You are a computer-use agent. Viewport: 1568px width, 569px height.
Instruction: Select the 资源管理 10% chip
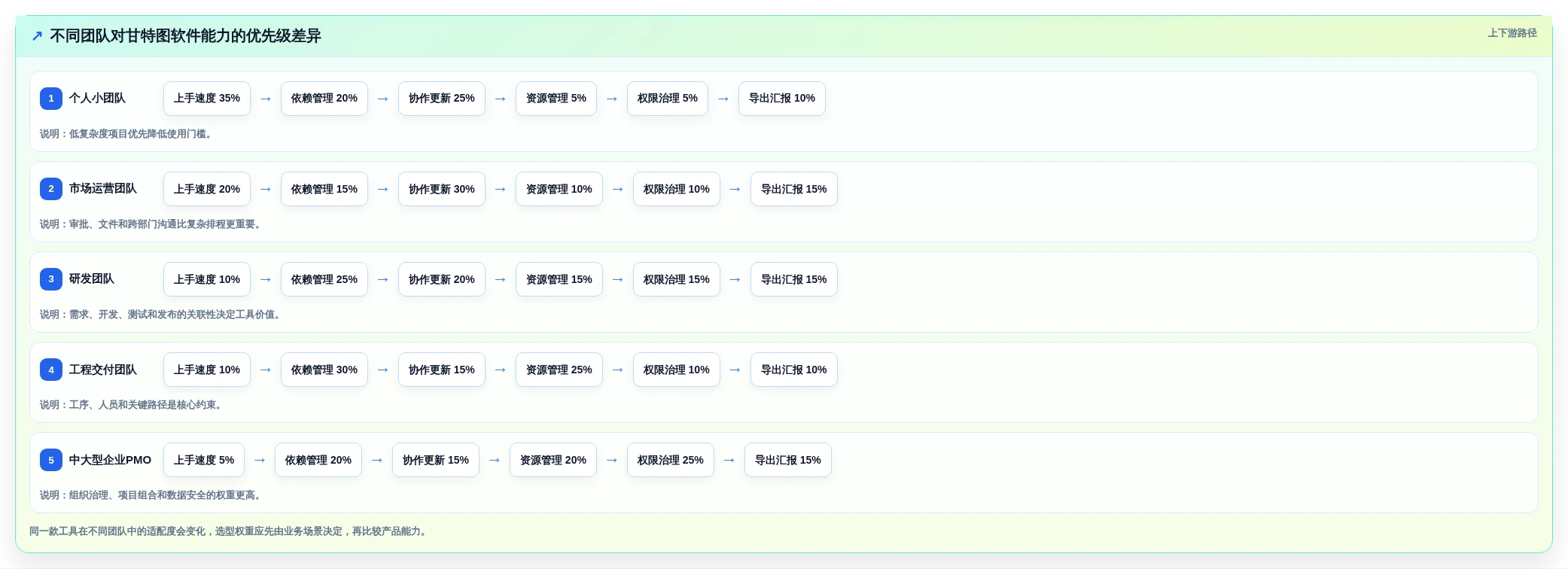click(x=559, y=189)
